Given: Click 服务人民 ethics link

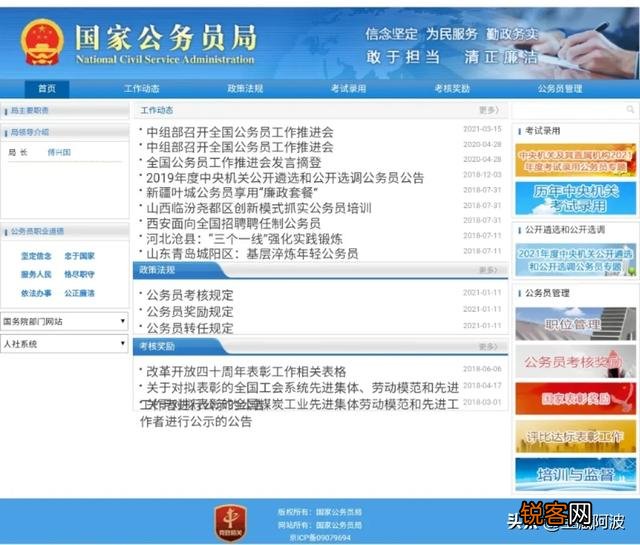Looking at the screenshot, I should pos(36,274).
